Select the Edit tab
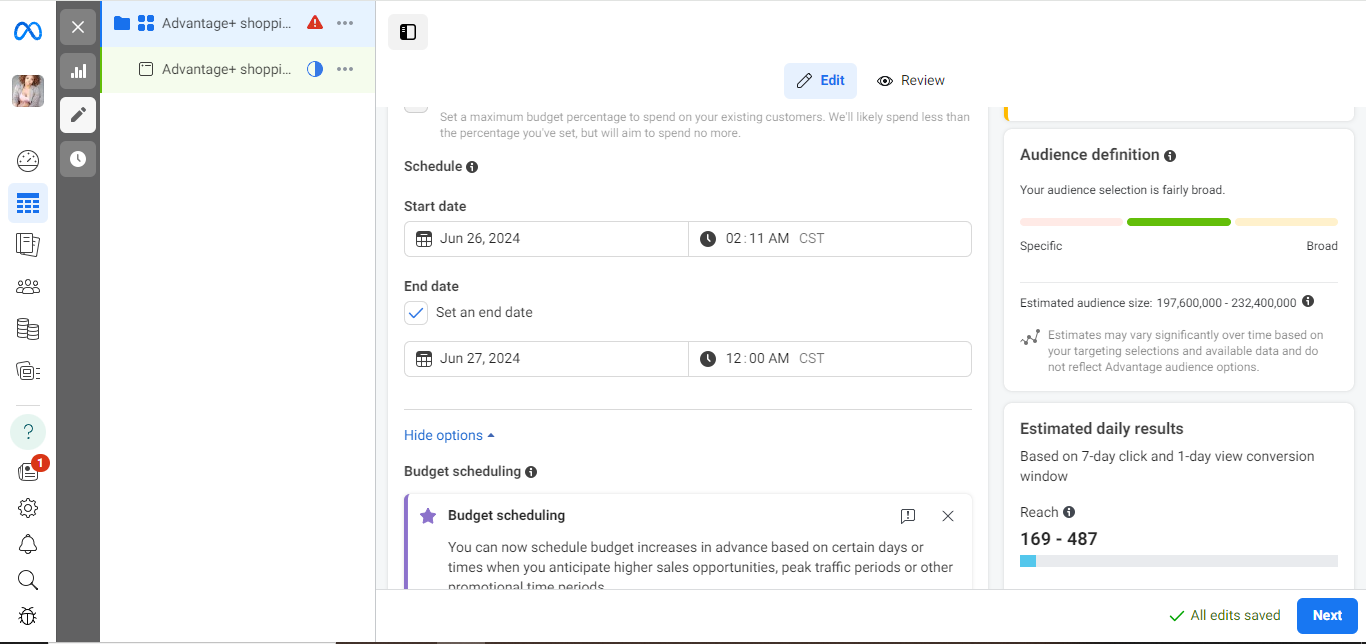1366x644 pixels. click(x=820, y=81)
